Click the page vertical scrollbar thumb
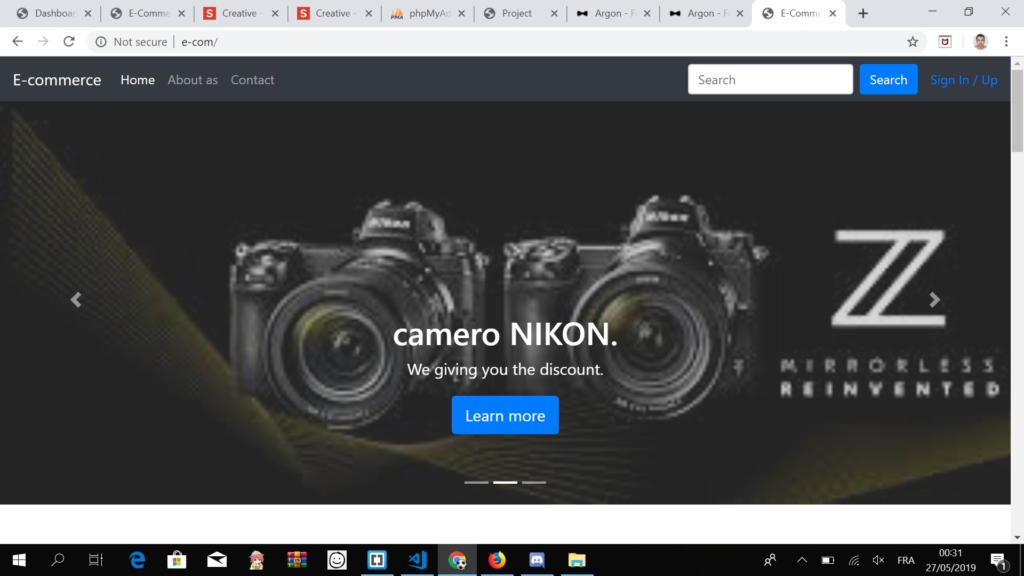The width and height of the screenshot is (1024, 576). [x=1017, y=110]
